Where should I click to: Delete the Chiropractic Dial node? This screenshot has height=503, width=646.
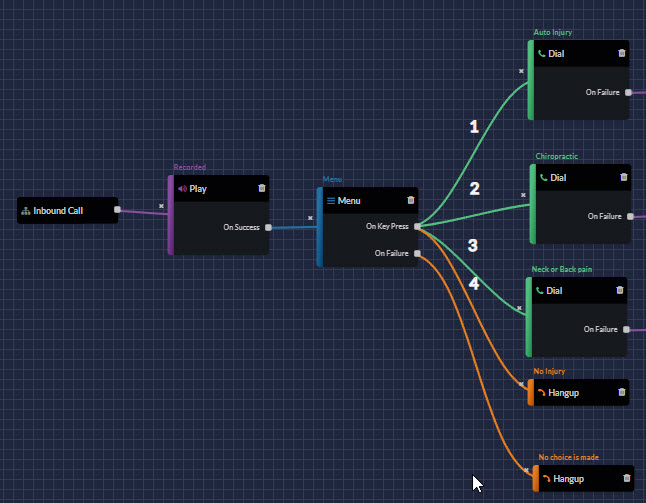click(624, 177)
